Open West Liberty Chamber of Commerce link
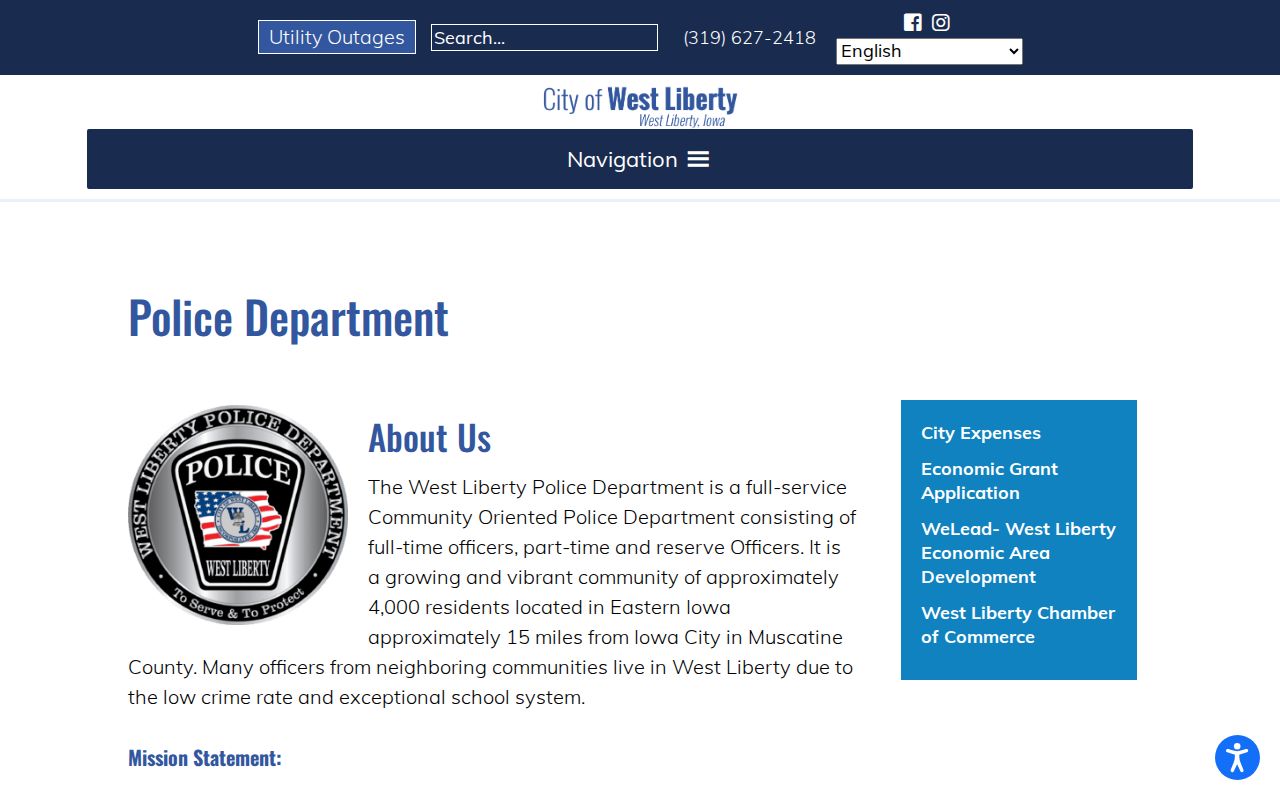1280x800 pixels. pyautogui.click(x=1018, y=625)
